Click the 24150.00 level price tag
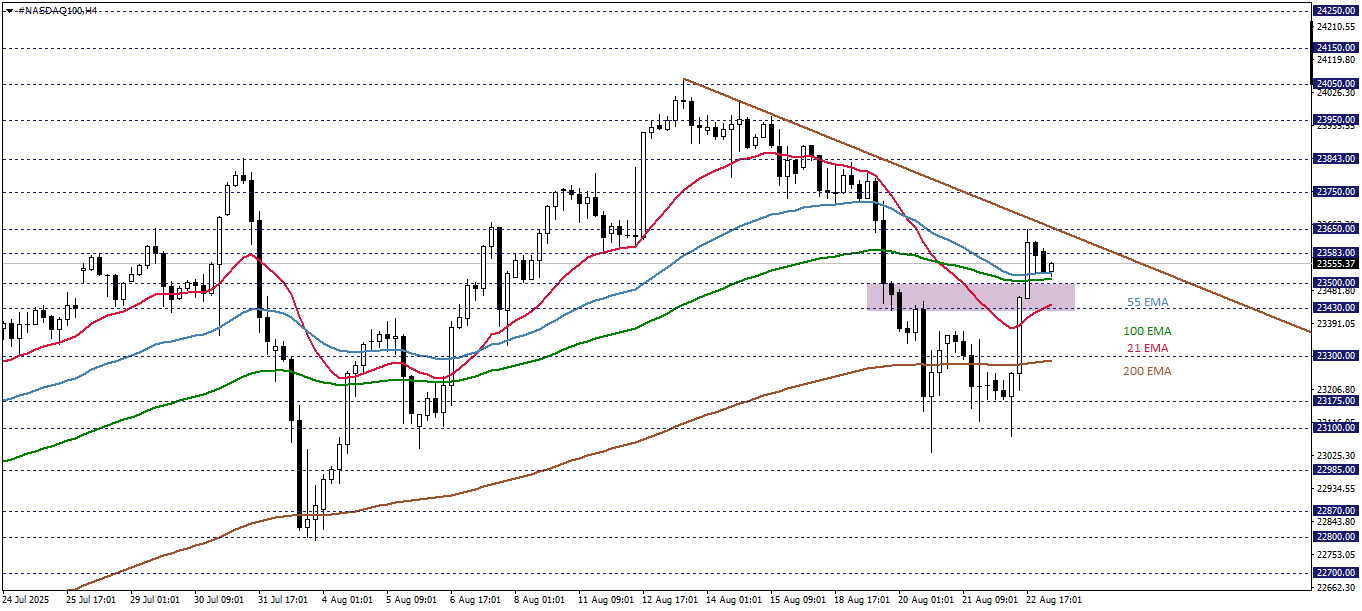This screenshot has width=1362, height=611. [1336, 47]
